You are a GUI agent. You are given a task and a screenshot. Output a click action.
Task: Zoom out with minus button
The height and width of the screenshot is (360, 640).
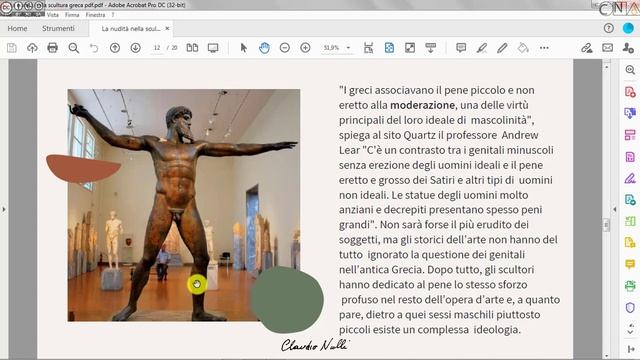[x=285, y=48]
